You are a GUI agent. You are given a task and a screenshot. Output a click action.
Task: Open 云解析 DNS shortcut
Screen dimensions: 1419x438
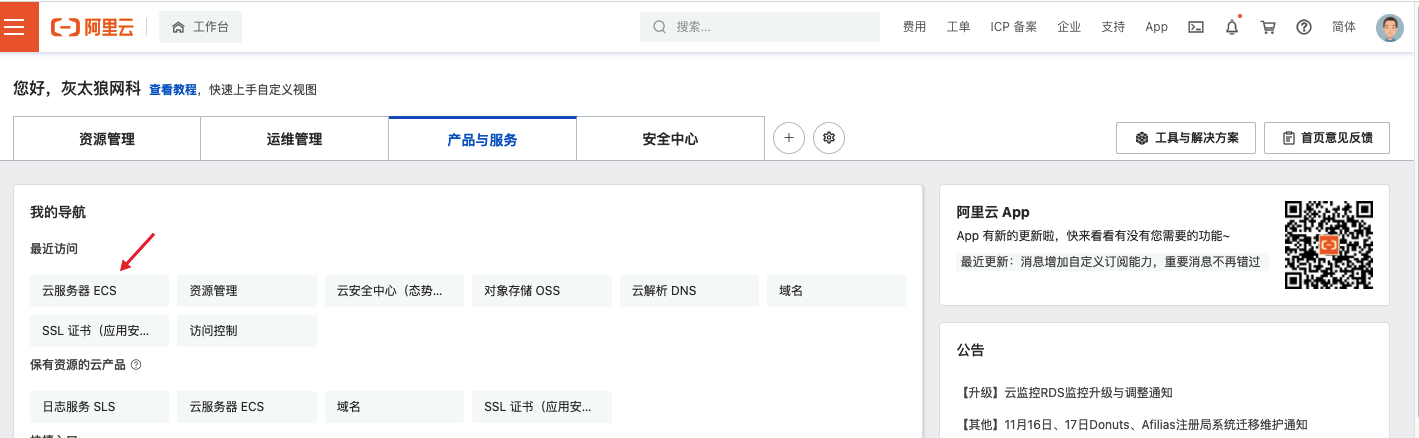[x=689, y=291]
